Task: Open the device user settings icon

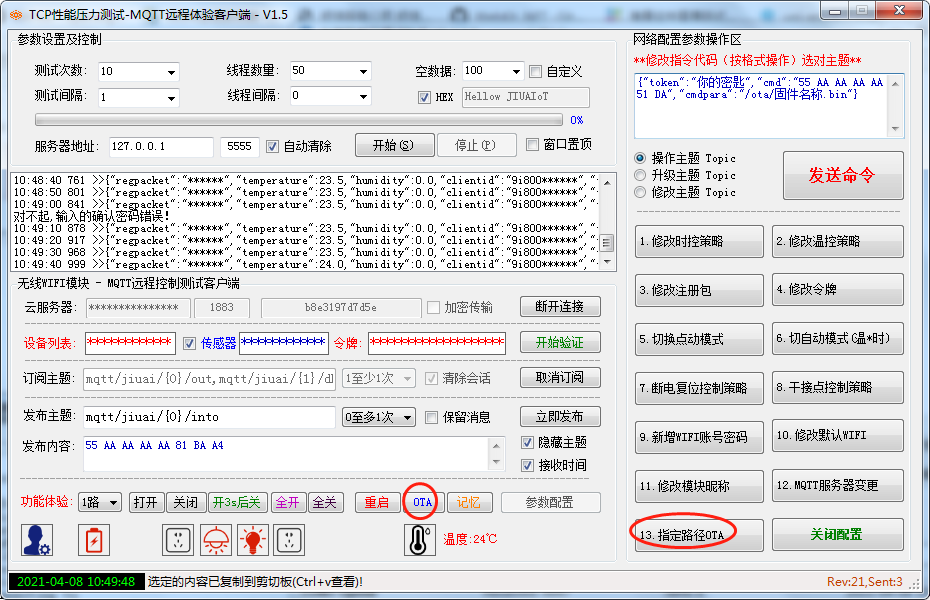Action: coord(36,540)
